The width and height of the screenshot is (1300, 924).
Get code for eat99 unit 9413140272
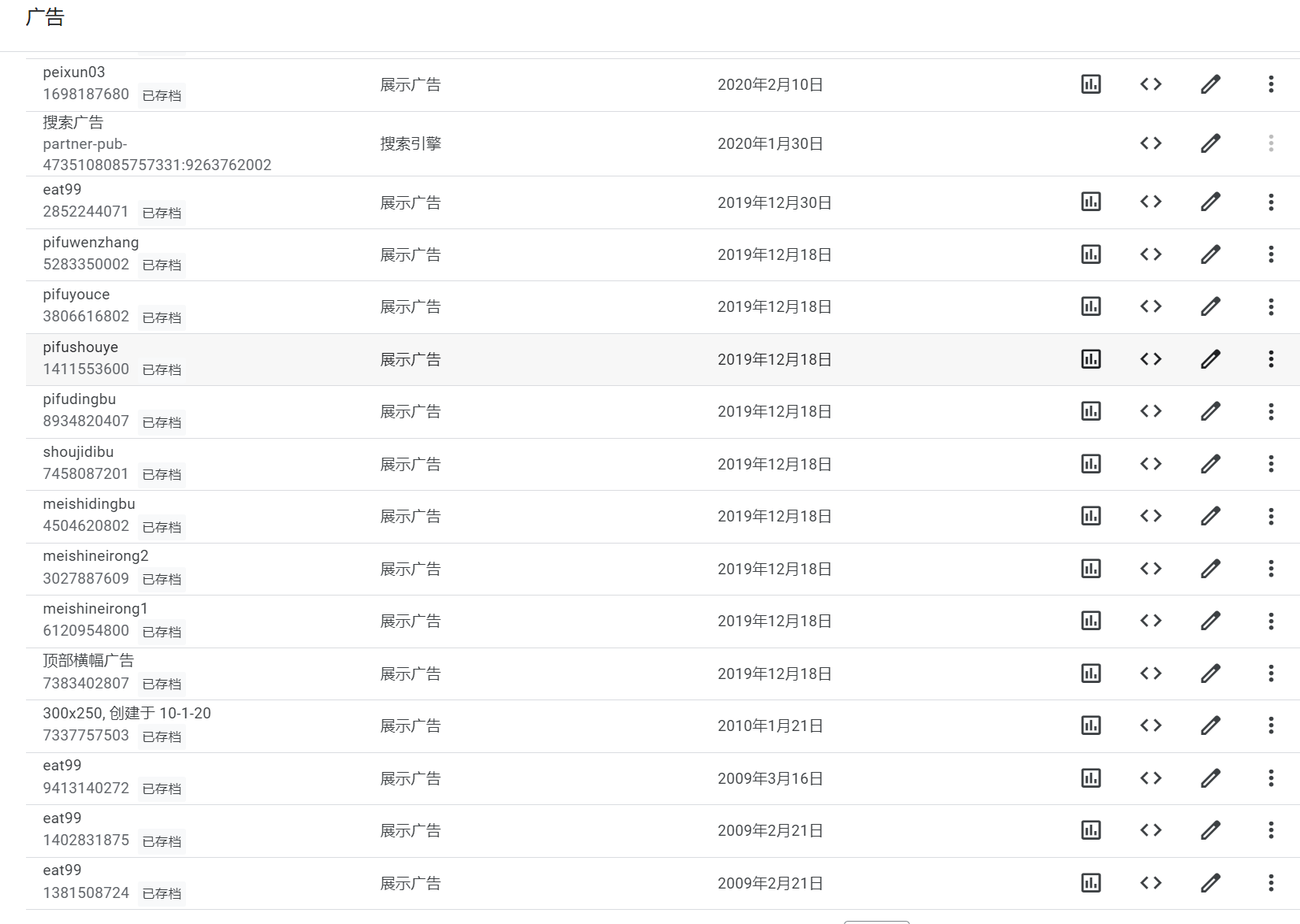[1150, 778]
